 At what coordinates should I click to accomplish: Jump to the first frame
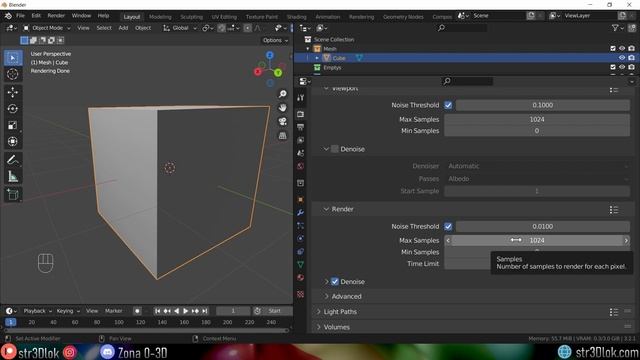pos(158,311)
